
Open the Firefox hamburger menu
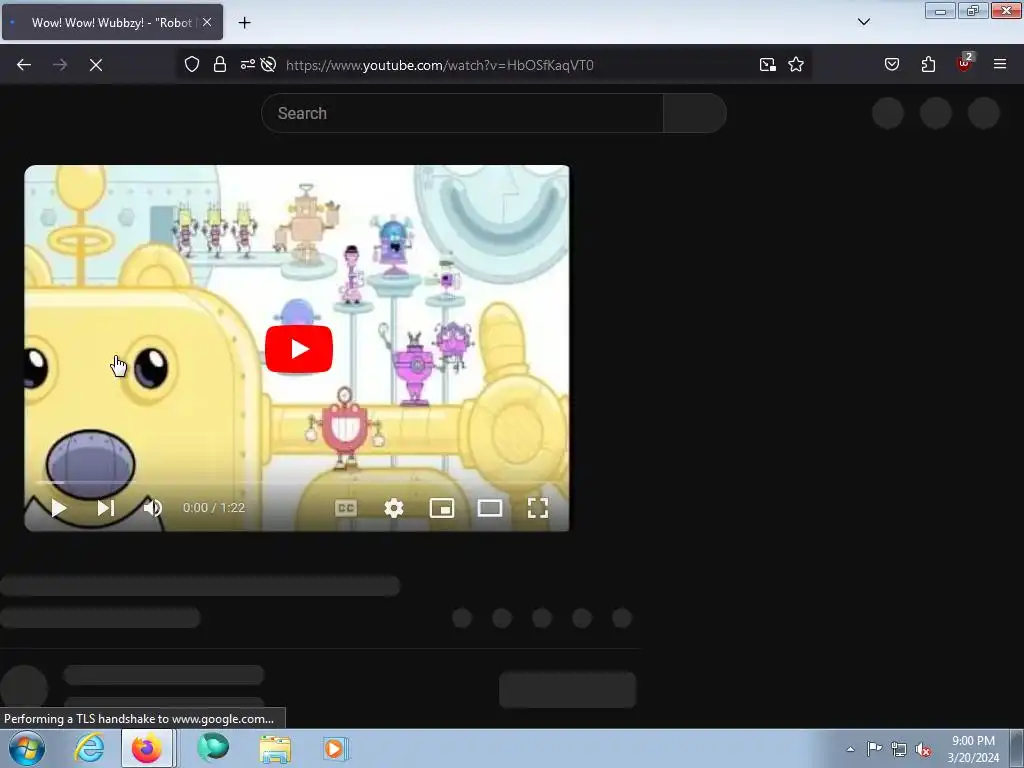coord(1000,65)
